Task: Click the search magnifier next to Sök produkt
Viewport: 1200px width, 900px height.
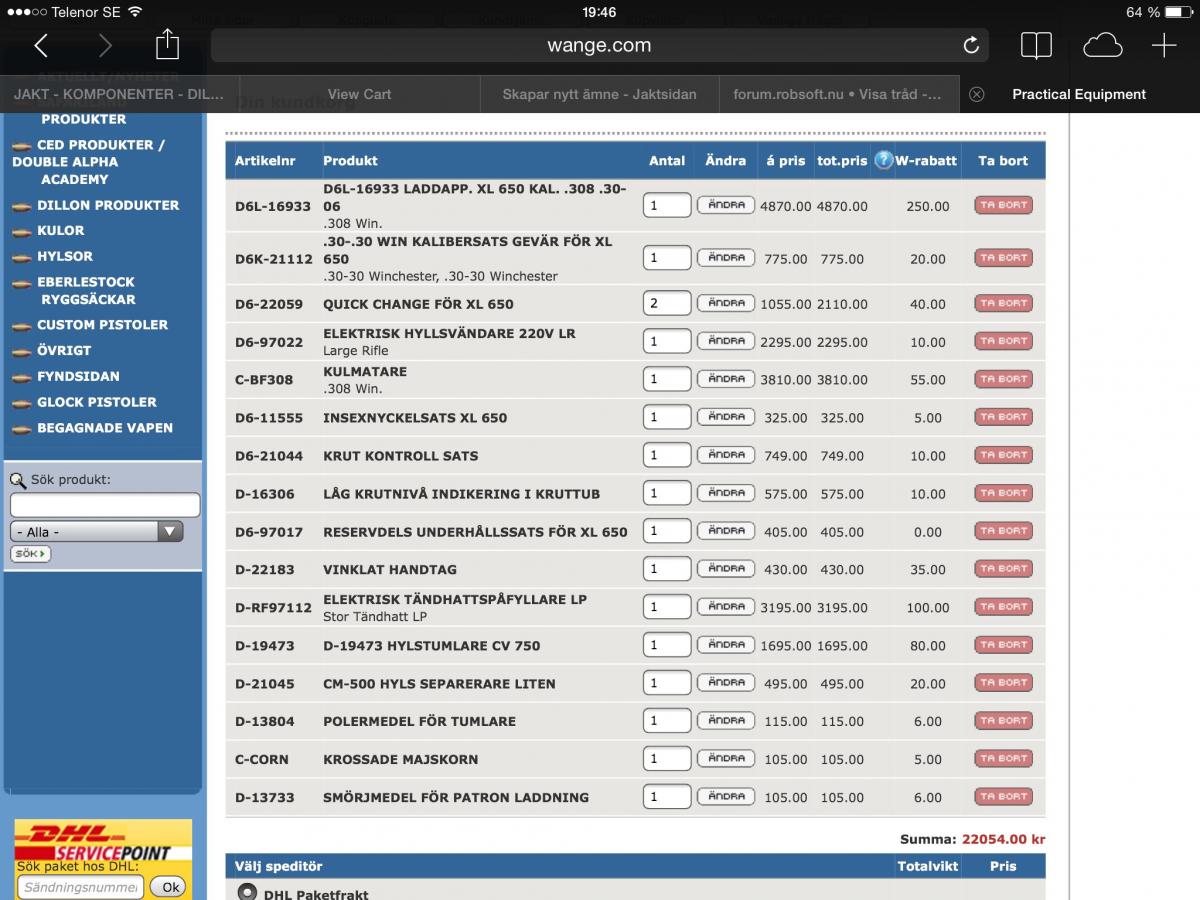Action: click(x=18, y=480)
